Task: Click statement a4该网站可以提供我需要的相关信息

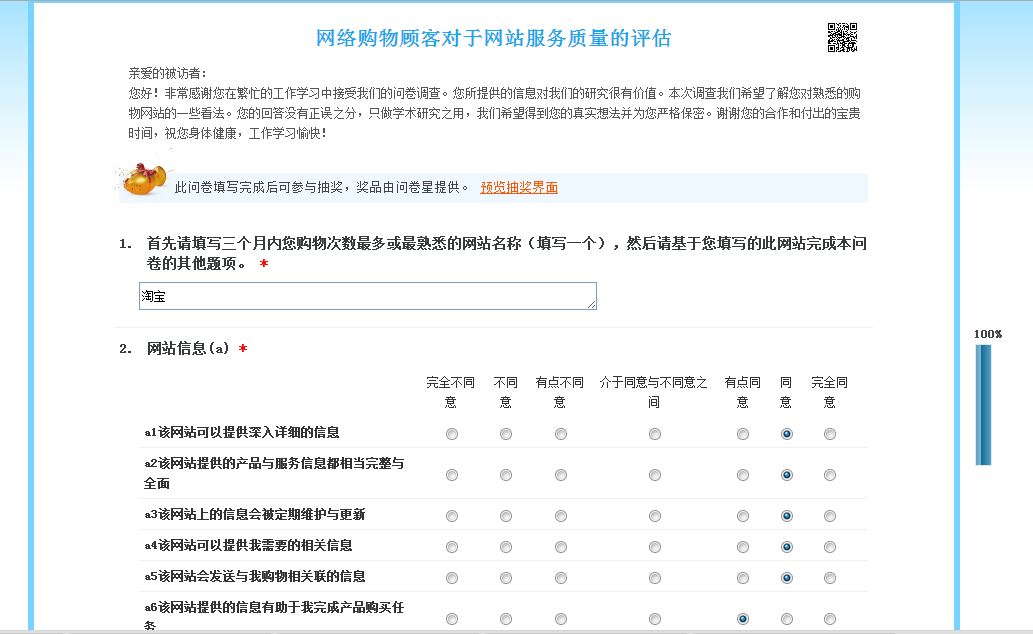Action: pyautogui.click(x=248, y=545)
